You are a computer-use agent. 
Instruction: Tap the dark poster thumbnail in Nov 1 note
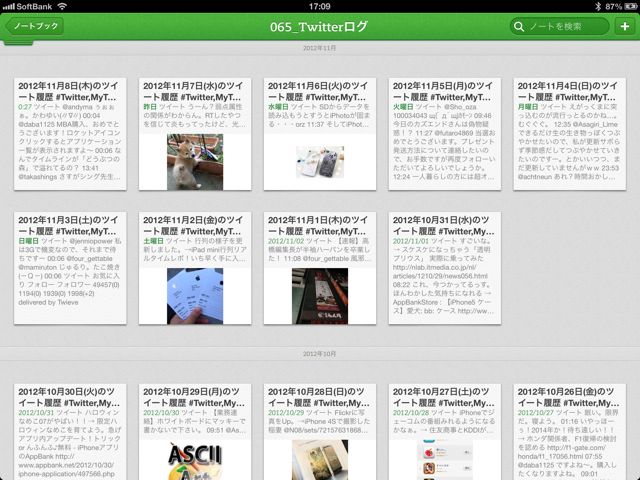click(x=320, y=296)
